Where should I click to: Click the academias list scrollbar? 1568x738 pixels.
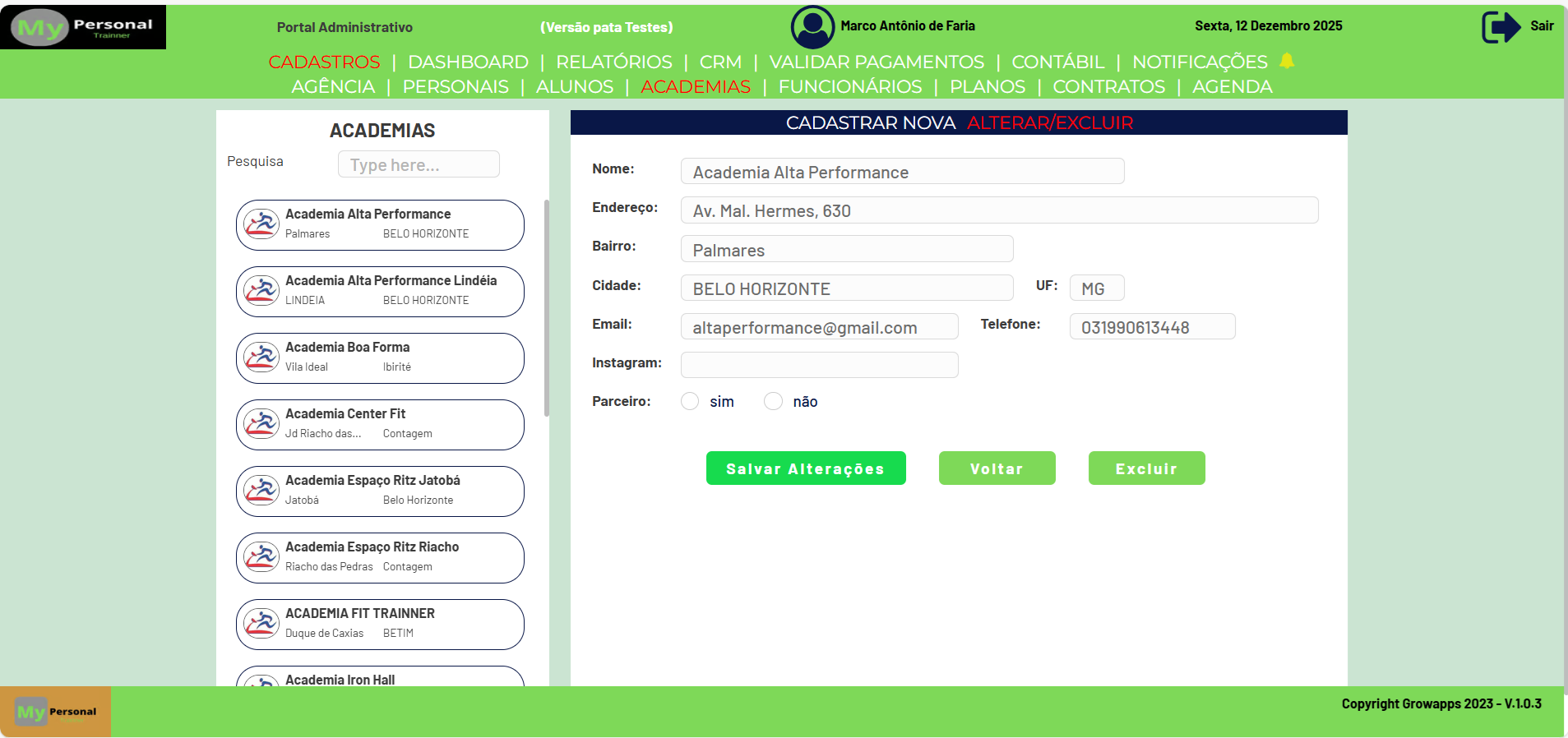click(546, 308)
